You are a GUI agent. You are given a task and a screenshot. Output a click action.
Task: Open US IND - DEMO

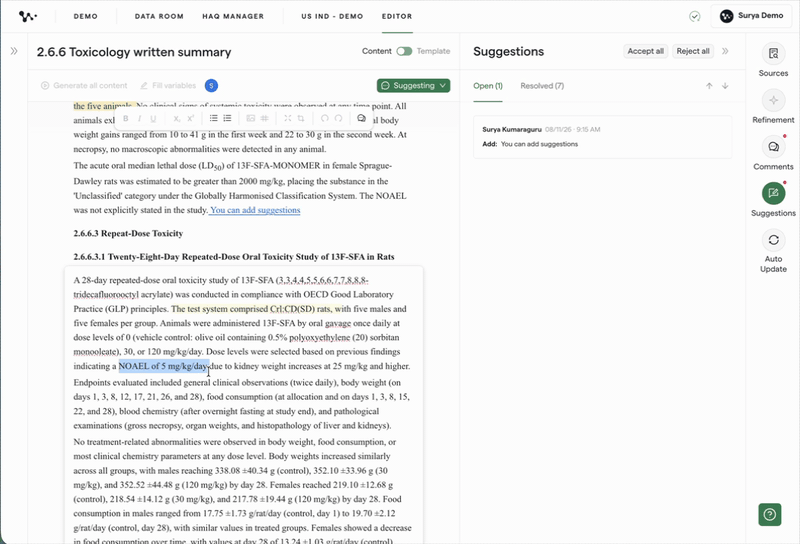click(332, 16)
